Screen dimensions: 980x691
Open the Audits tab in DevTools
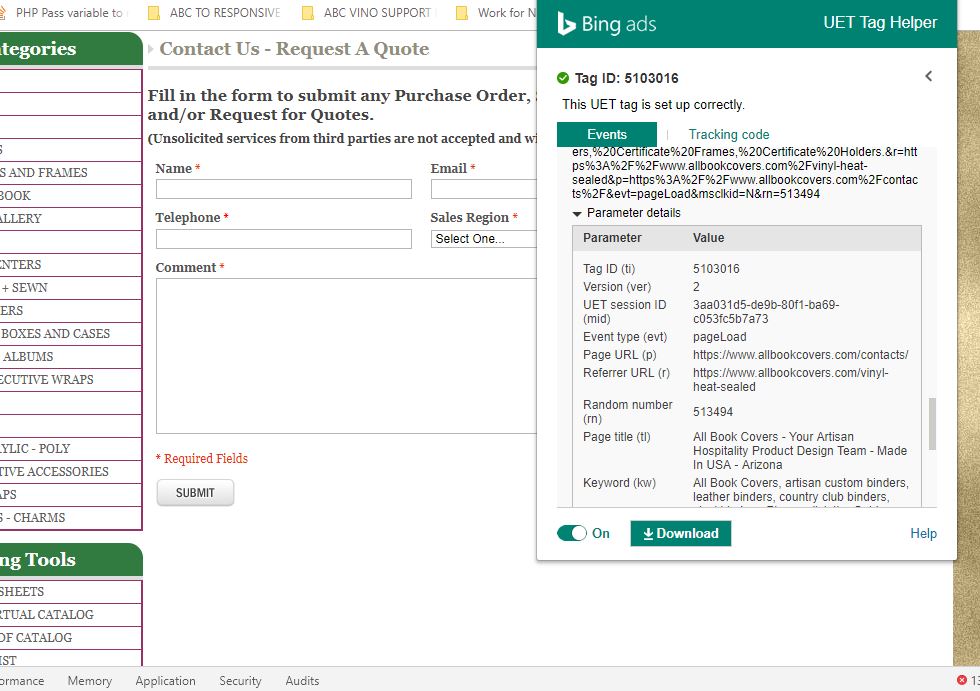[x=302, y=680]
